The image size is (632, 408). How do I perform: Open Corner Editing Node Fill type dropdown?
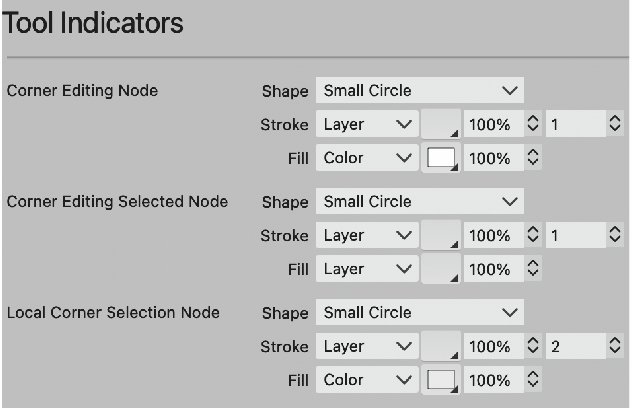tap(367, 158)
